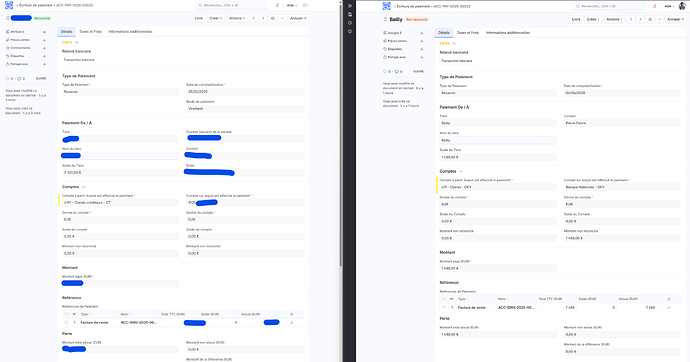690x362 pixels.
Task: Open table settings gear in Bailly references table
Action: point(669,299)
